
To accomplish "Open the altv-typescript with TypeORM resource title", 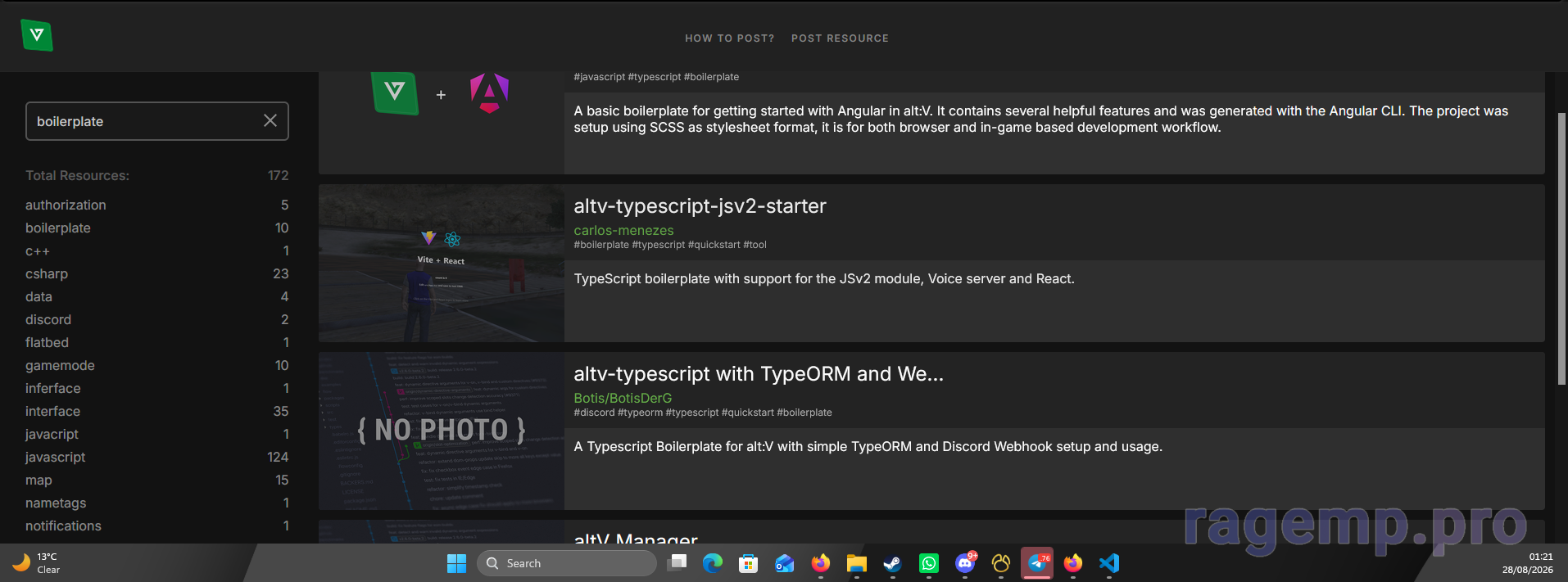I will (x=759, y=374).
